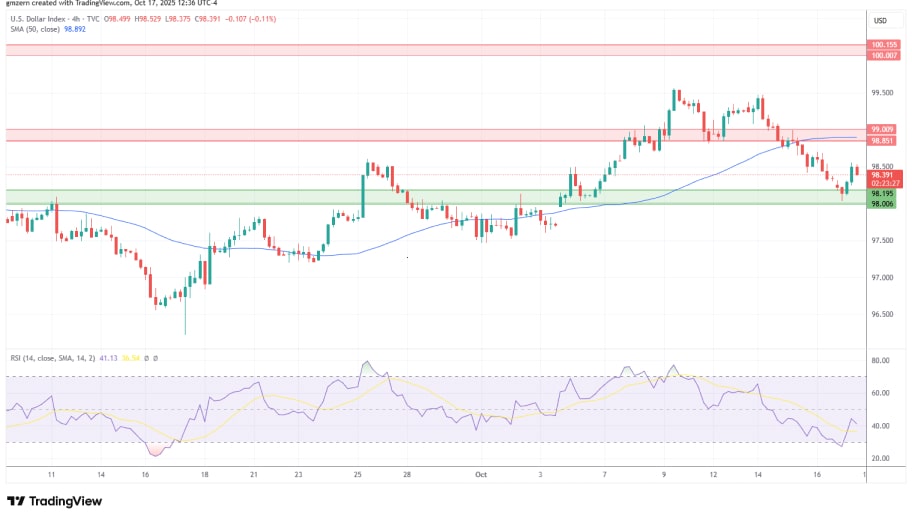The width and height of the screenshot is (912, 513).
Task: Select the green support zone rectangle
Action: tap(430, 197)
